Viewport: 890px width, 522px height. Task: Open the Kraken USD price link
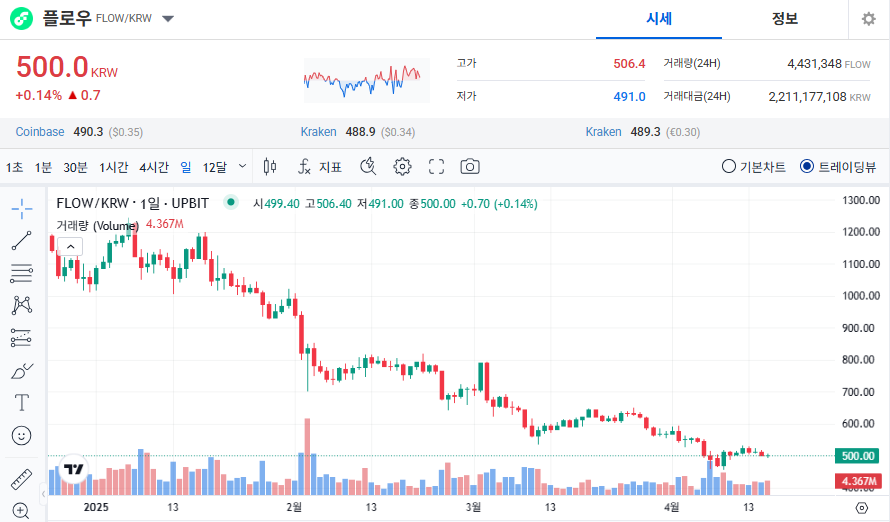(318, 132)
